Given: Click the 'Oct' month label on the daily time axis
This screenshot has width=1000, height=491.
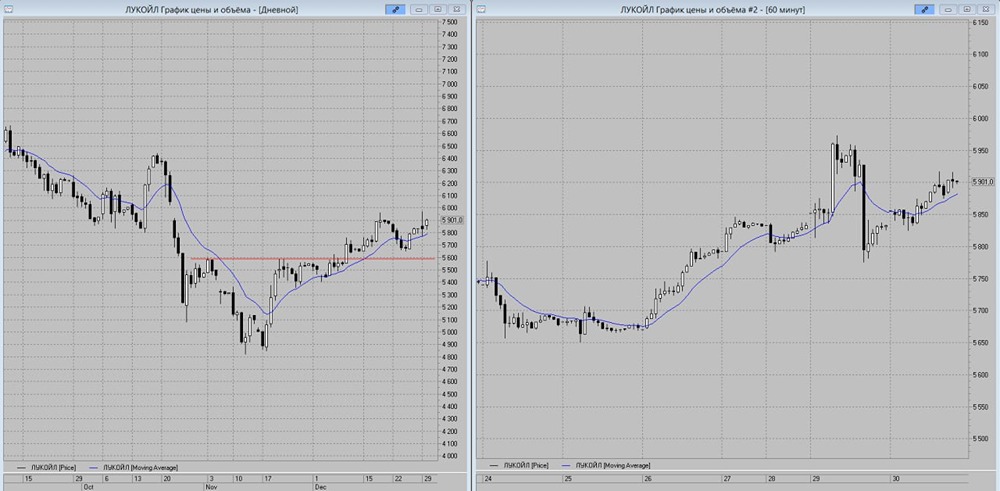Looking at the screenshot, I should pyautogui.click(x=88, y=486).
